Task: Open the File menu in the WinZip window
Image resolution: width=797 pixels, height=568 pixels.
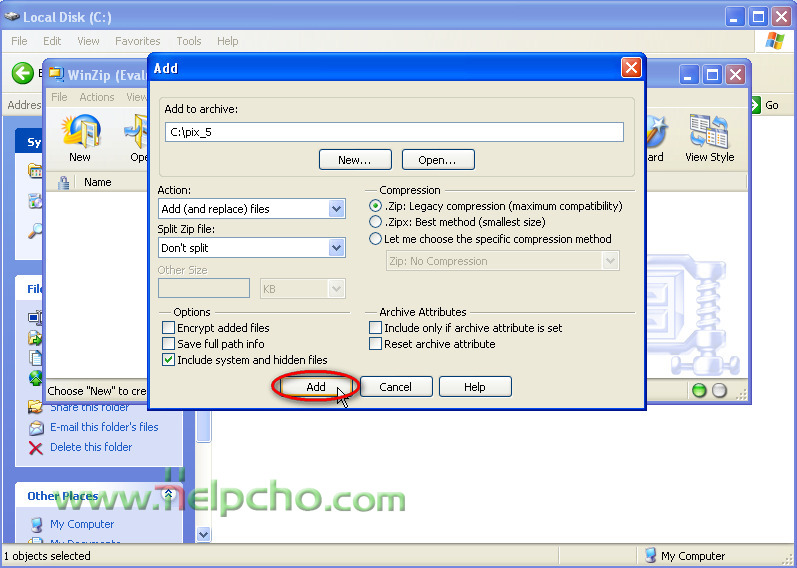Action: 59,97
